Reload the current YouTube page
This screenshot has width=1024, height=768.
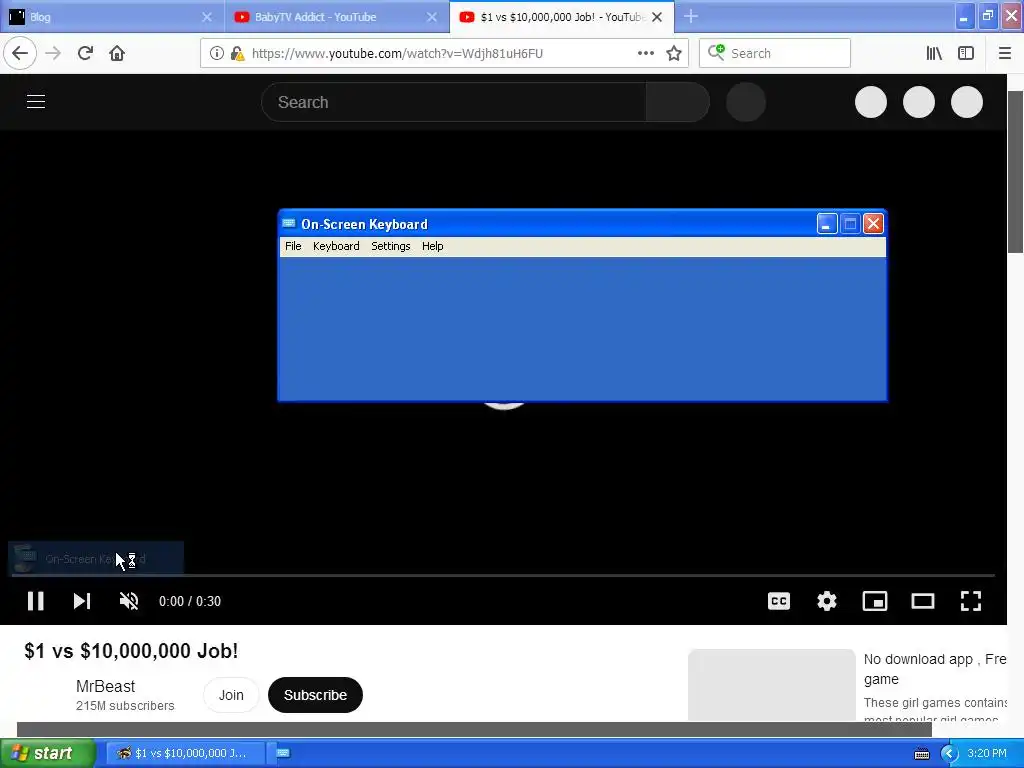click(x=85, y=54)
